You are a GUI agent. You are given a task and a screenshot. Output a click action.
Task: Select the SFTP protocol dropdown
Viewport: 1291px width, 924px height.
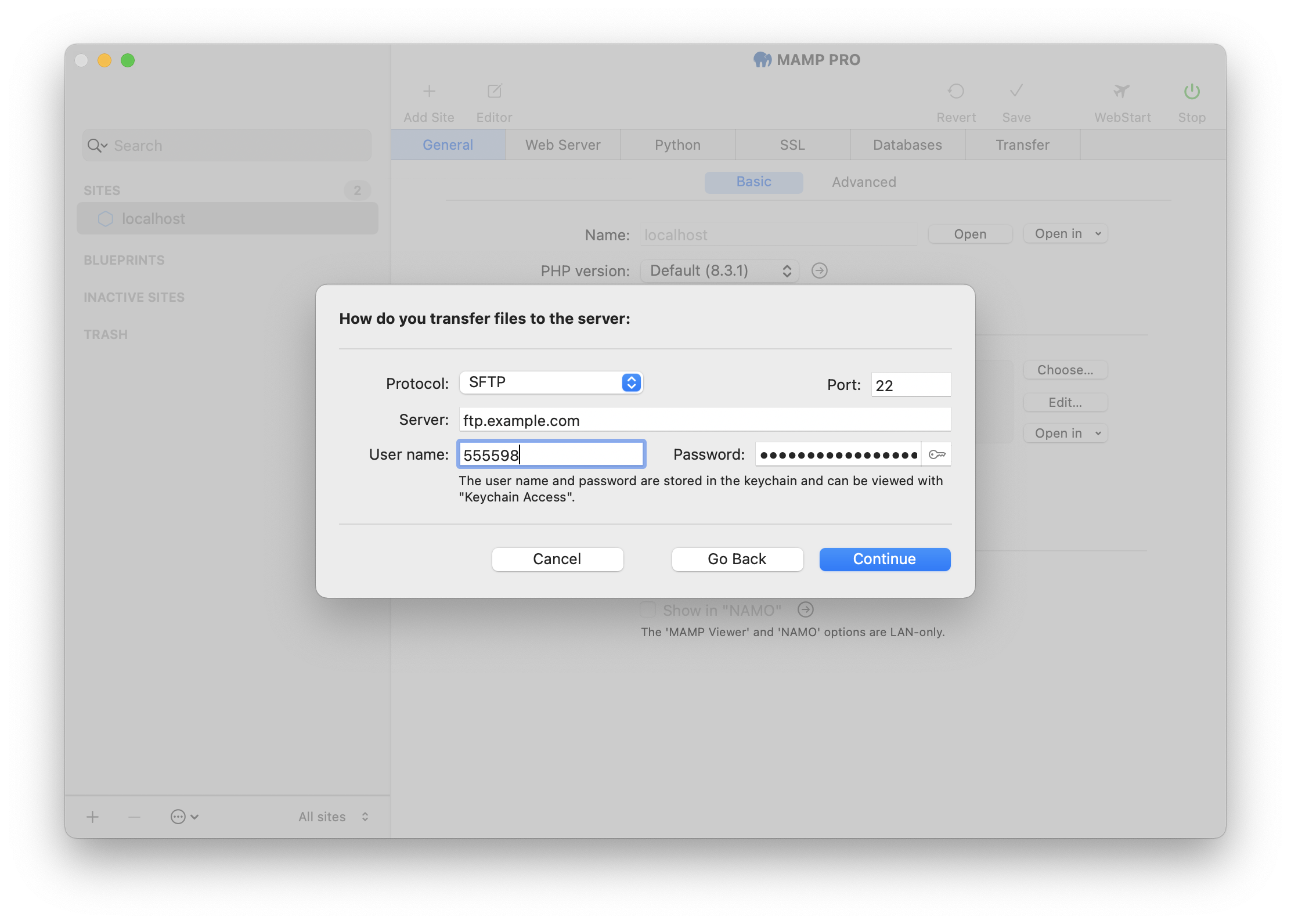(550, 382)
